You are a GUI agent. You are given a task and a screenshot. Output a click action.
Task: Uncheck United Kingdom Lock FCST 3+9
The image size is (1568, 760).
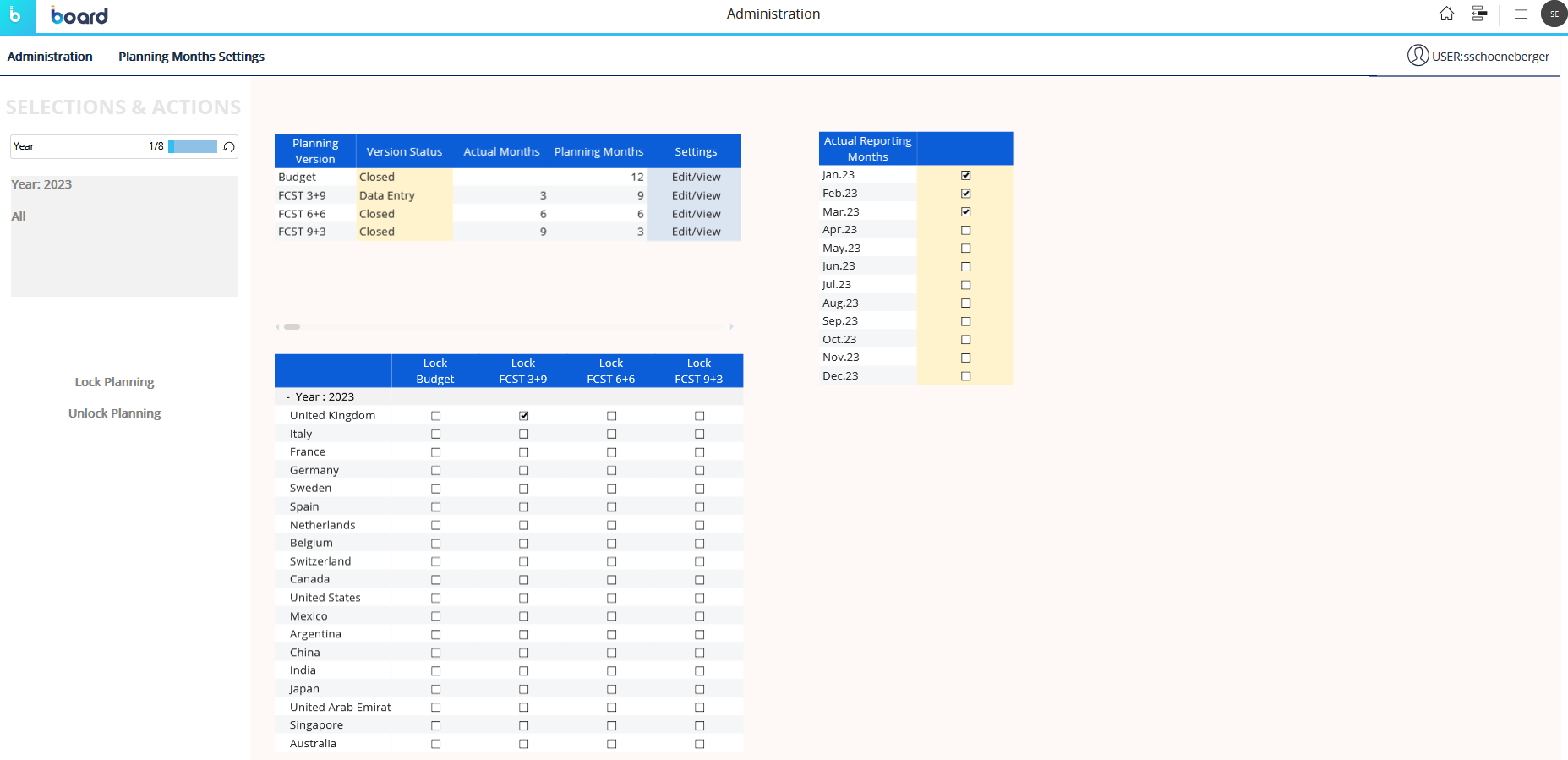pyautogui.click(x=524, y=416)
